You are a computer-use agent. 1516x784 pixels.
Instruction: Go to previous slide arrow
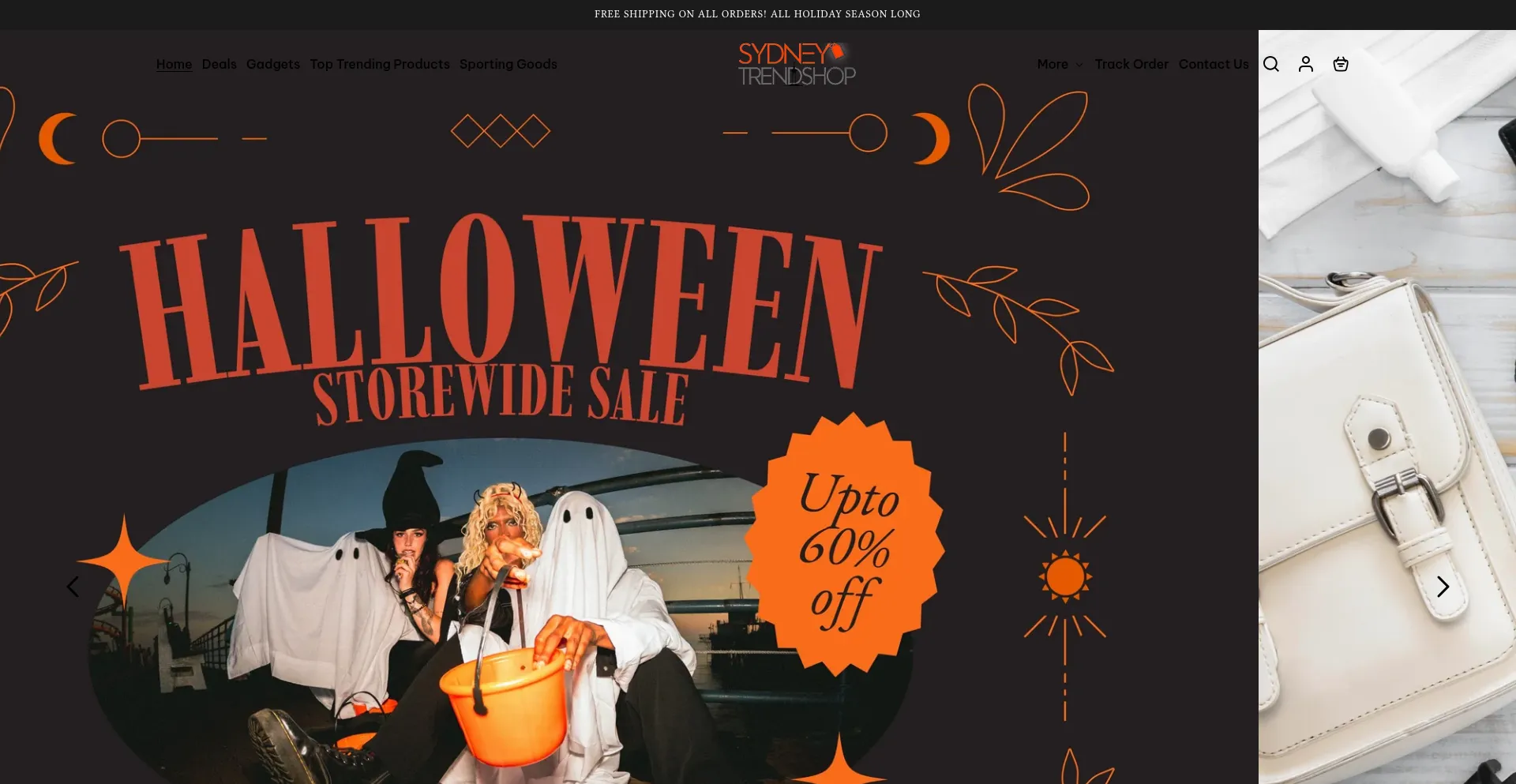[73, 587]
